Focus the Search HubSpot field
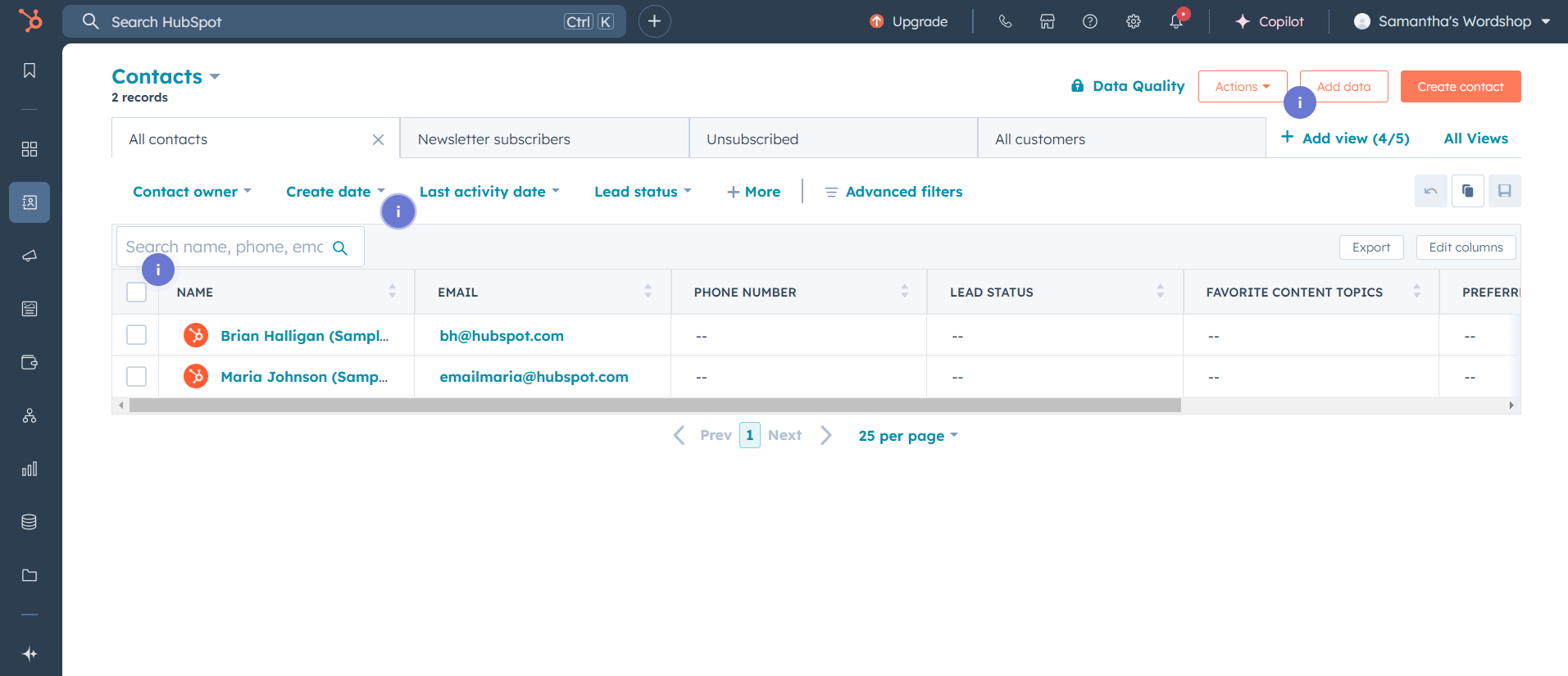1568x676 pixels. tap(344, 21)
